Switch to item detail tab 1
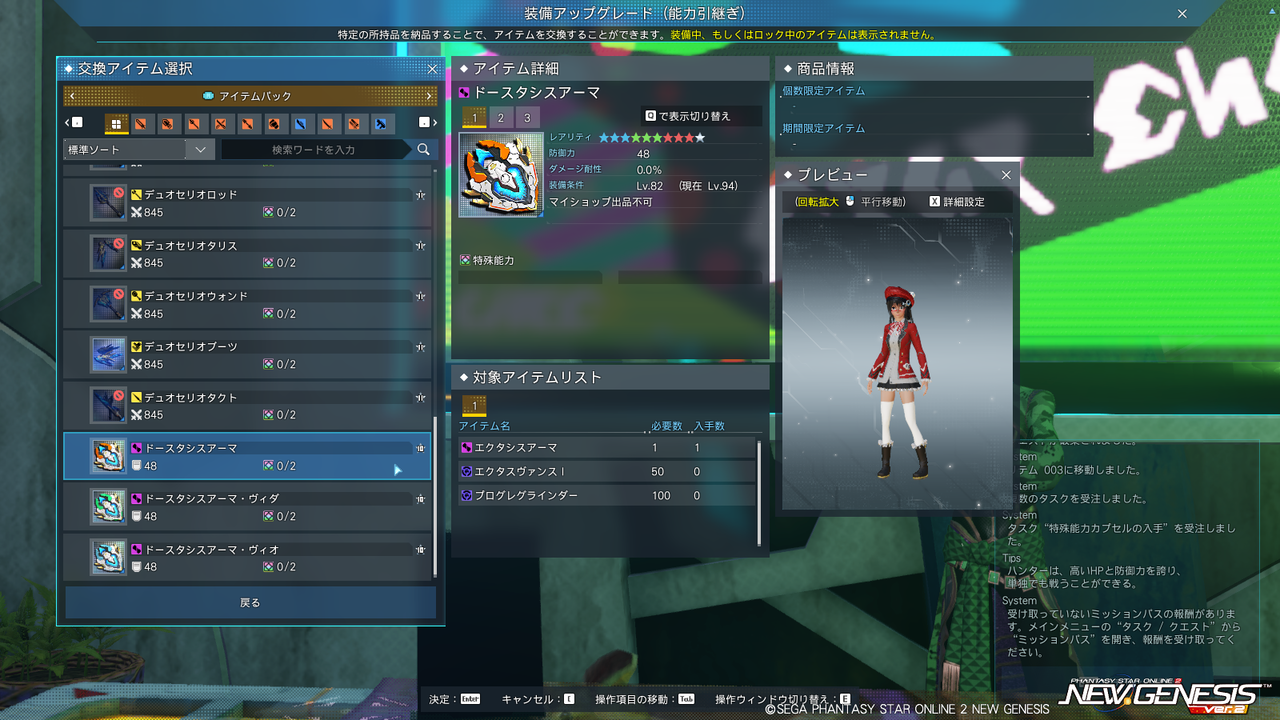The width and height of the screenshot is (1280, 720). point(474,118)
